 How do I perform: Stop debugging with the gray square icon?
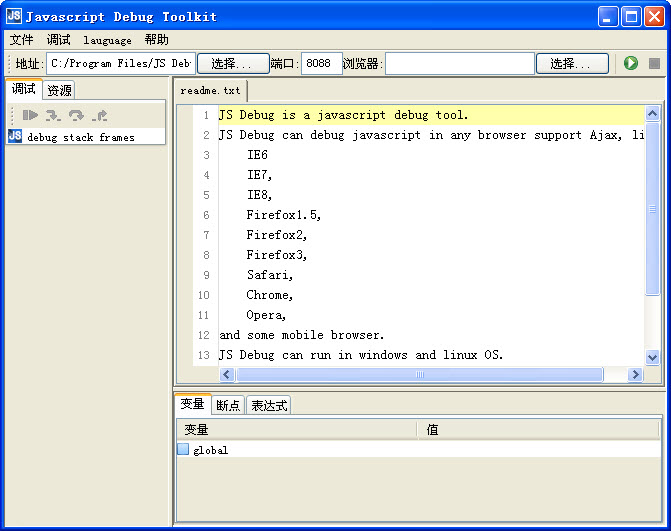tap(654, 63)
